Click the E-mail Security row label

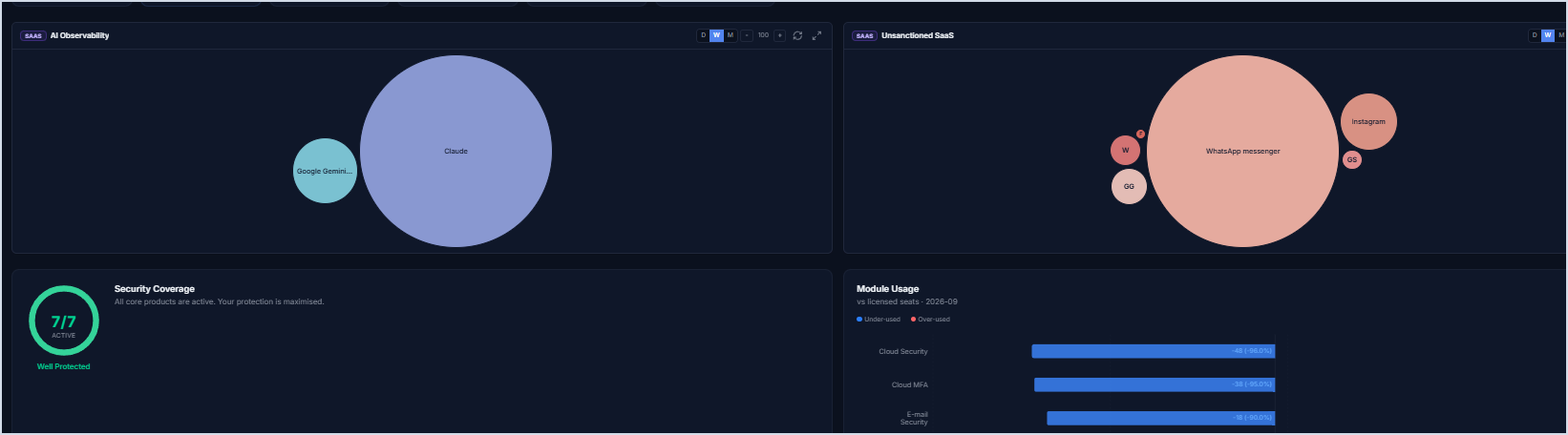pyautogui.click(x=914, y=418)
